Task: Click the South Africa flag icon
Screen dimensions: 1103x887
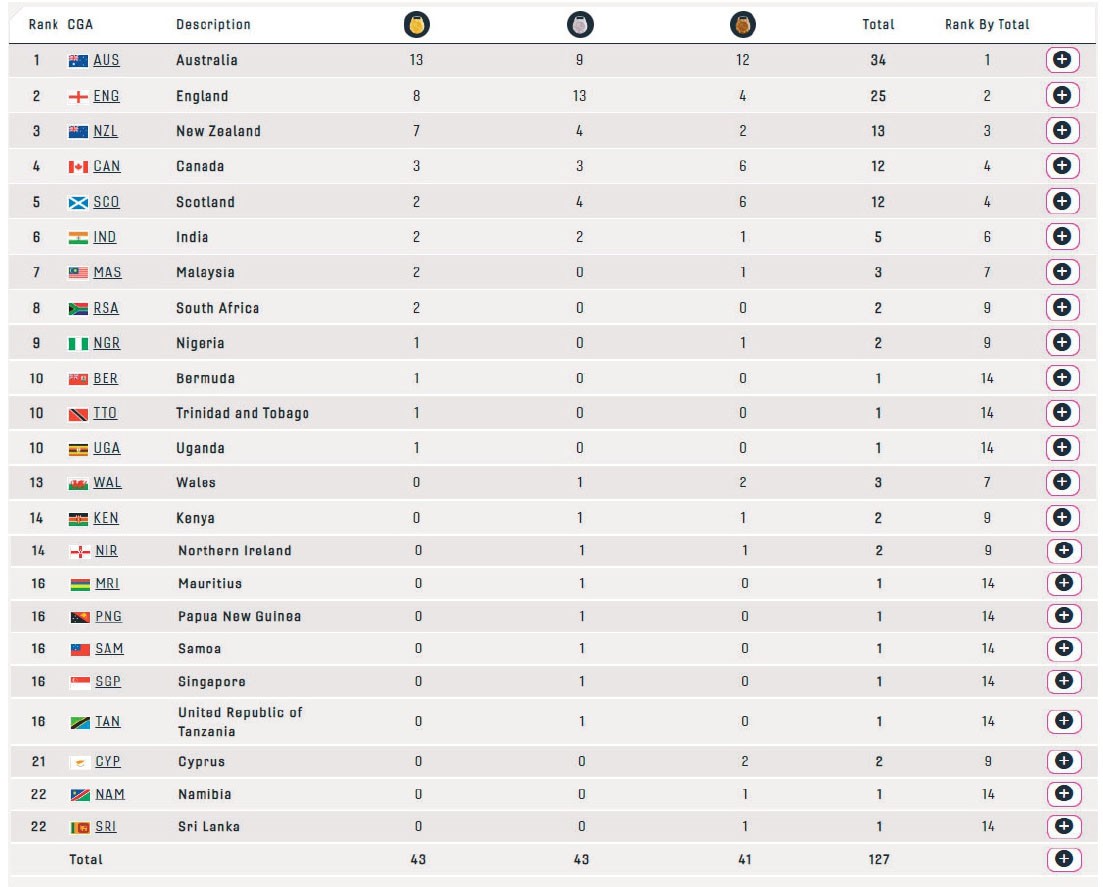Action: 79,309
